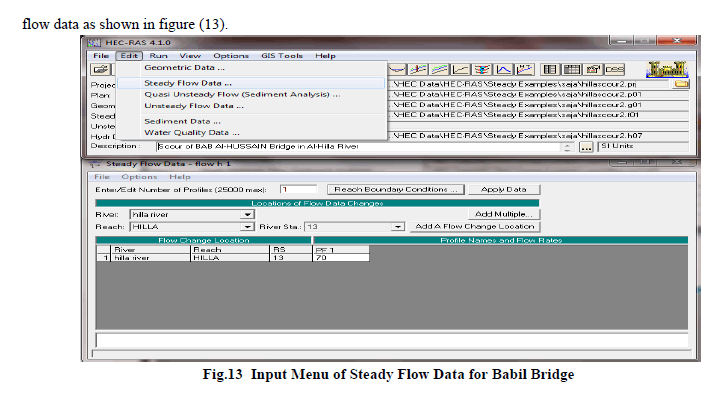The image size is (720, 410).
Task: Click the Apply Data button
Action: point(509,188)
